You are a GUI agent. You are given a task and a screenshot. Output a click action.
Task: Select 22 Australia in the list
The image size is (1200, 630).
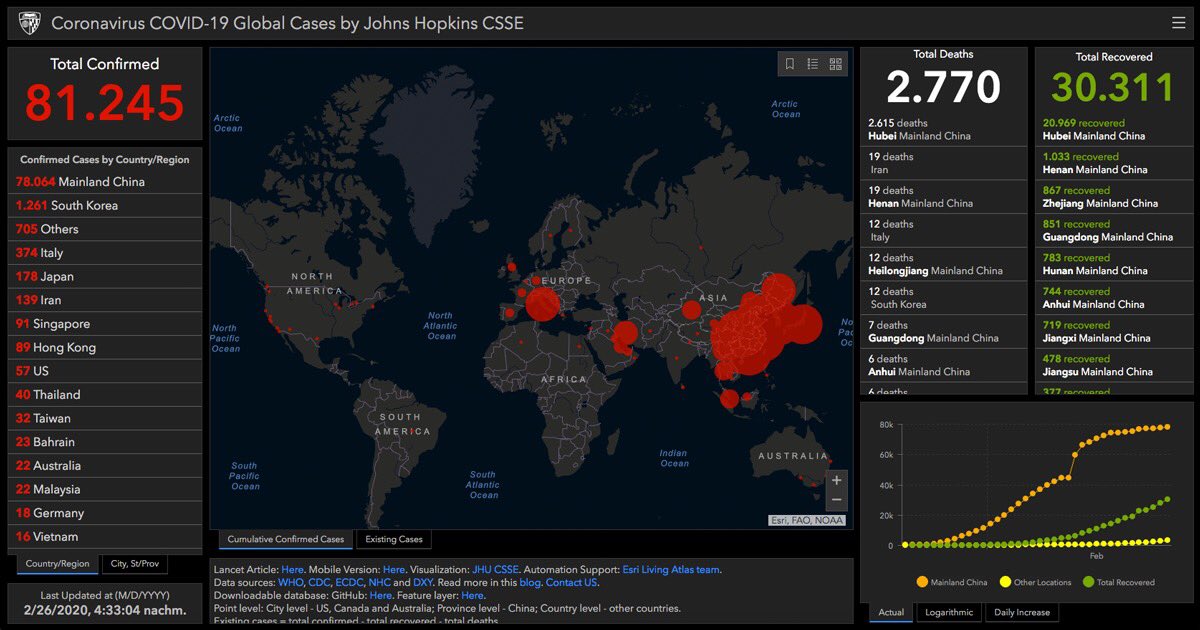coord(105,466)
